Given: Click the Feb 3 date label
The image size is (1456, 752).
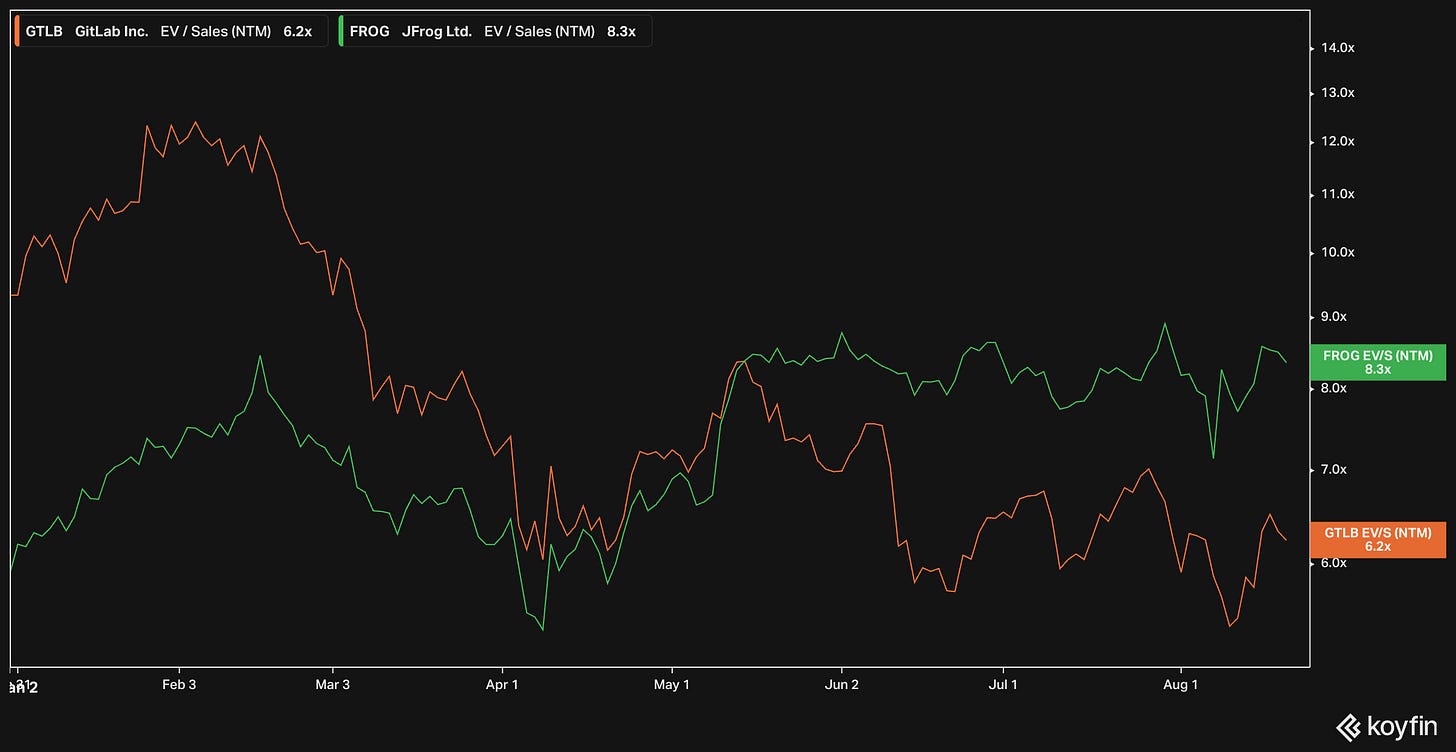Looking at the screenshot, I should (179, 685).
